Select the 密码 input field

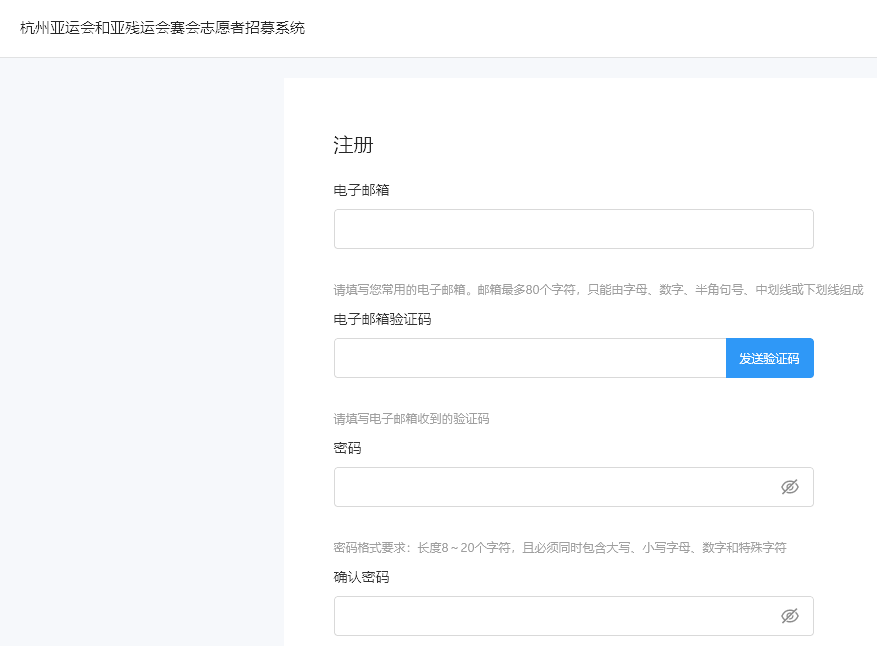click(x=555, y=487)
